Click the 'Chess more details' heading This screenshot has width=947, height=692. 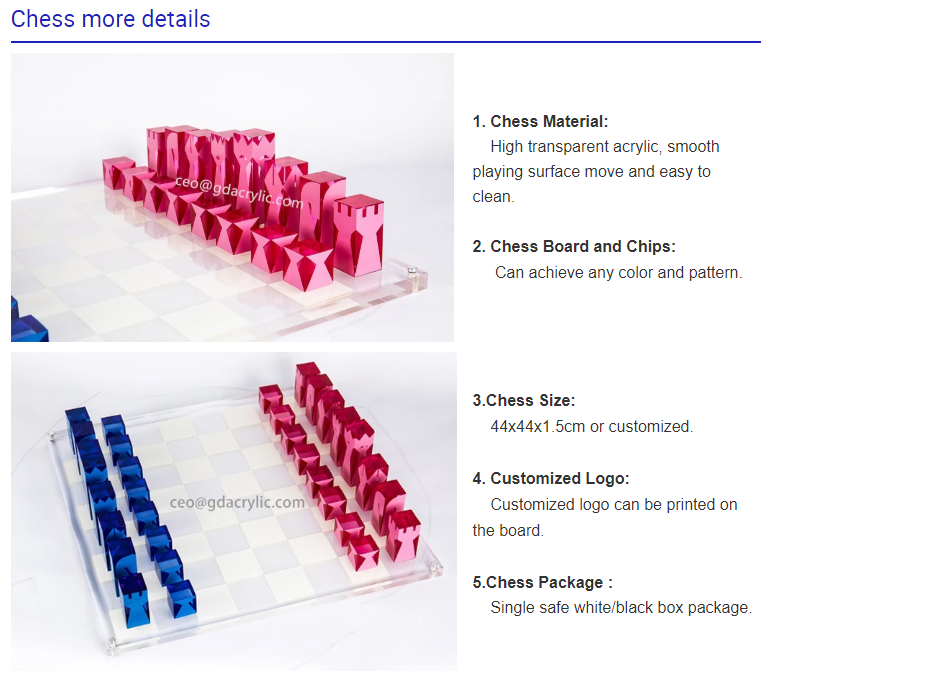(111, 19)
